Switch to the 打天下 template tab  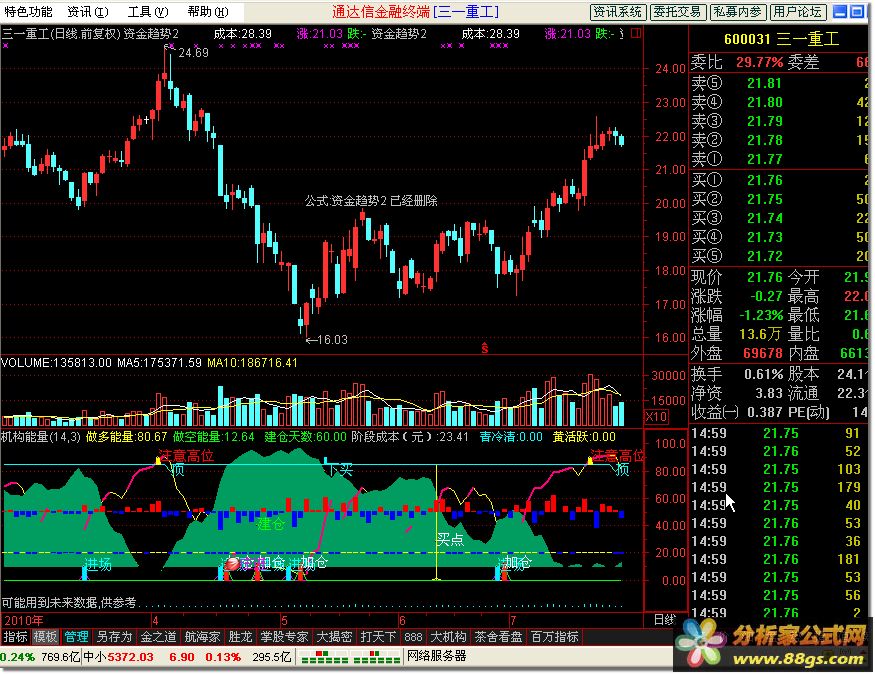point(378,637)
